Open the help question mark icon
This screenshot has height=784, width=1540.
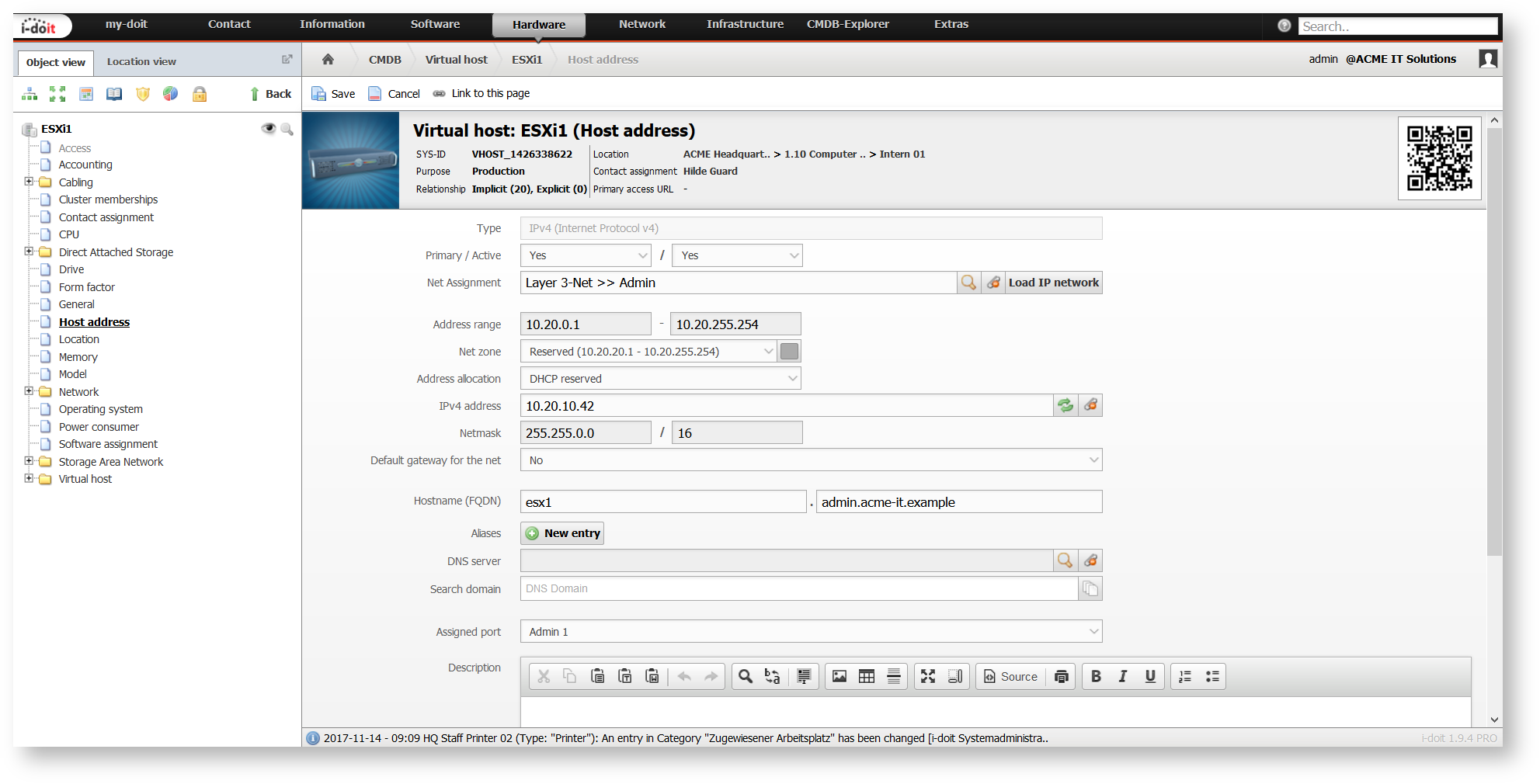click(x=1284, y=26)
